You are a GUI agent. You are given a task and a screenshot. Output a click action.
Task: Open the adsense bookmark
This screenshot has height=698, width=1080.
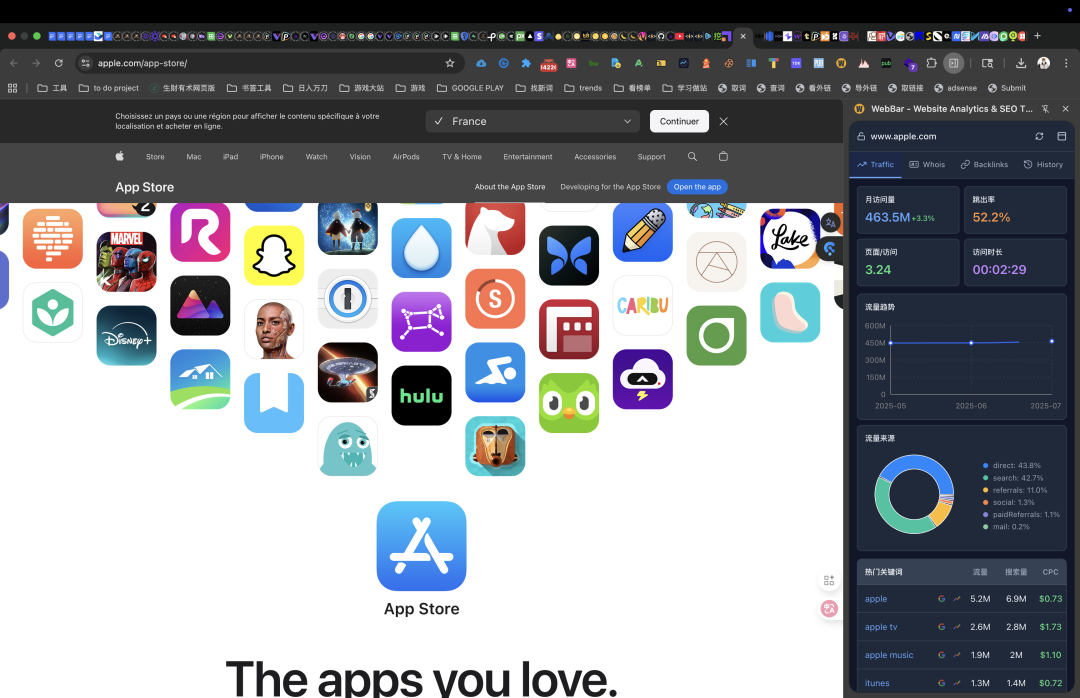coord(955,88)
